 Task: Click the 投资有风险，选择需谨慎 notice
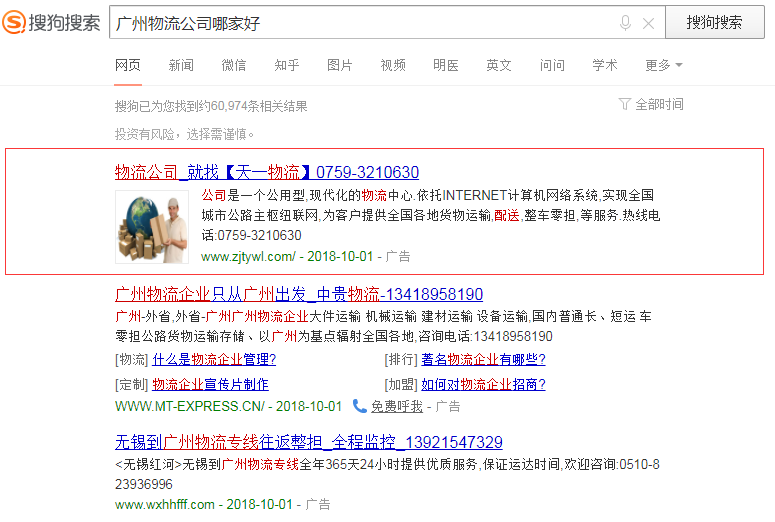point(184,134)
